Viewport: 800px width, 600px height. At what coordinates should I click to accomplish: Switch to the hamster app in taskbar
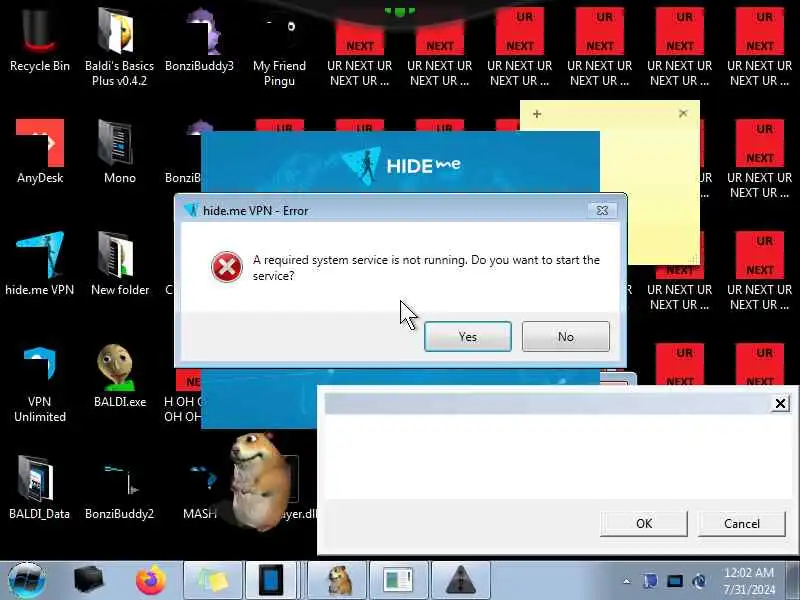click(337, 580)
